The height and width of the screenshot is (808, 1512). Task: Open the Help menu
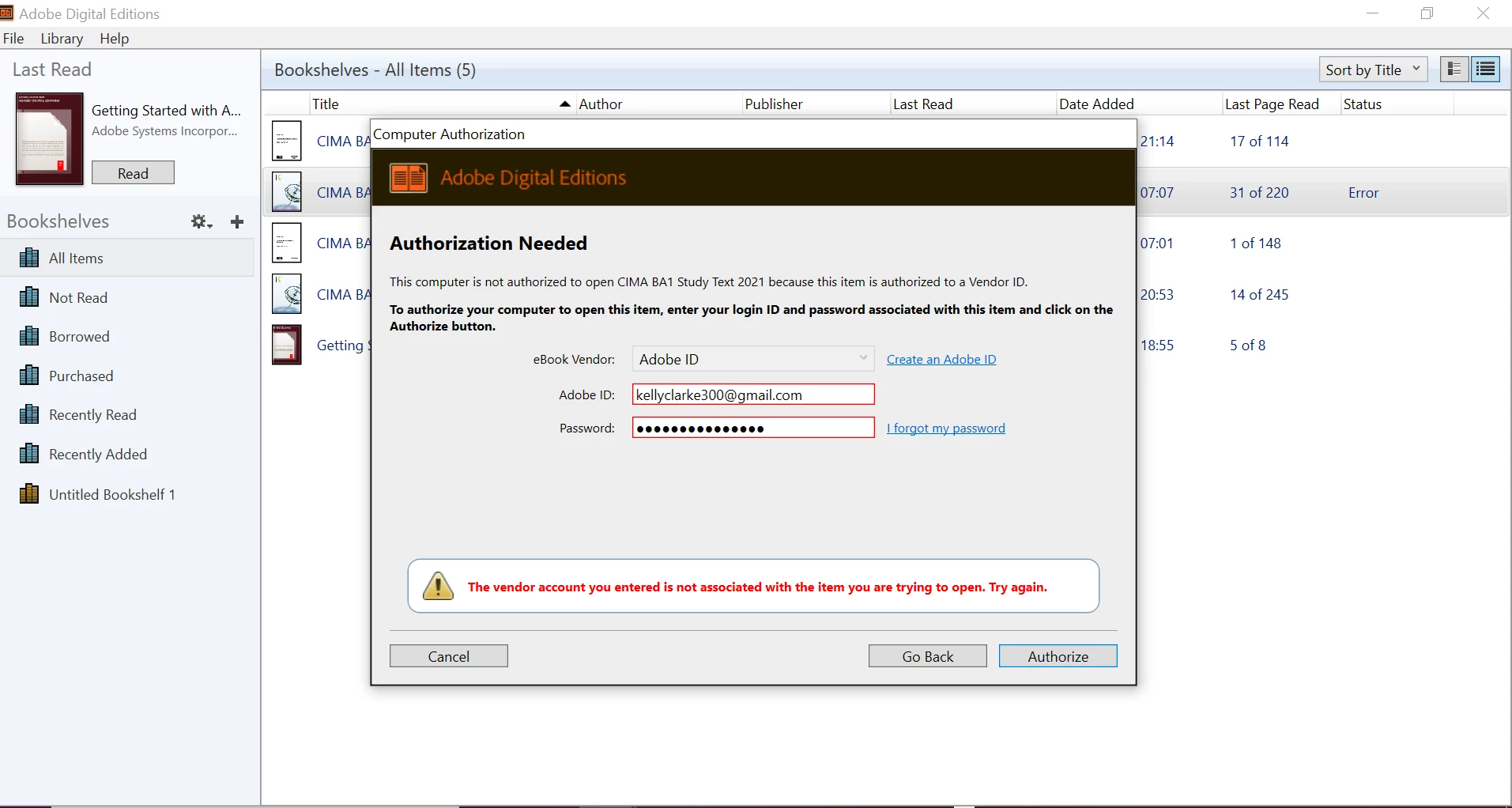[x=114, y=39]
